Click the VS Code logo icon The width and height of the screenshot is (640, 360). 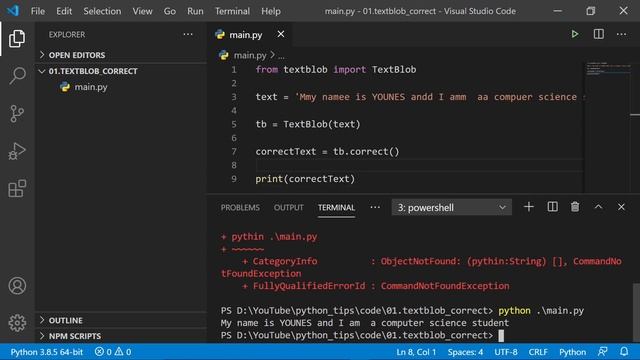[13, 11]
